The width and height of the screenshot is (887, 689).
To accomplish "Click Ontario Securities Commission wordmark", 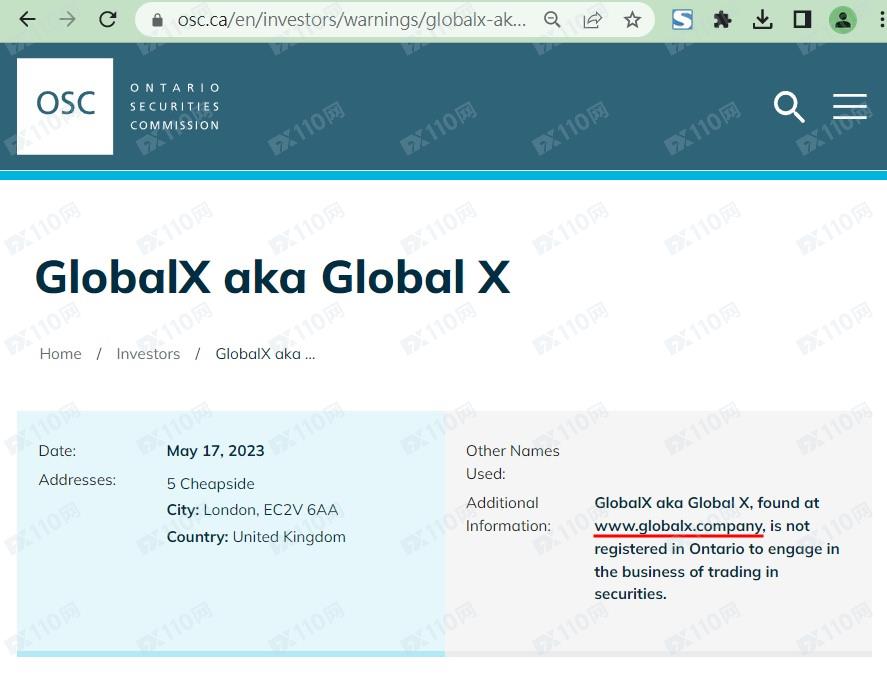I will (175, 106).
